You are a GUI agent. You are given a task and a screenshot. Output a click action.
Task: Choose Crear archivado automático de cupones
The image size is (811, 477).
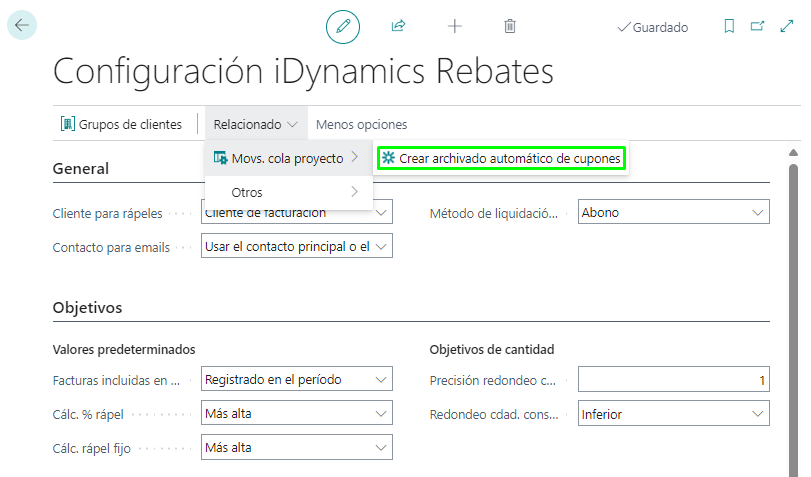click(501, 158)
